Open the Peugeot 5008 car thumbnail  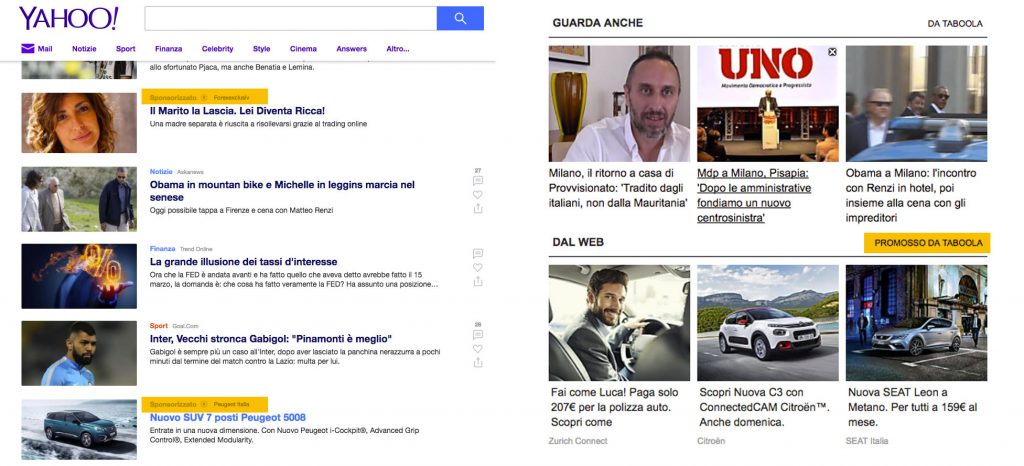[79, 429]
